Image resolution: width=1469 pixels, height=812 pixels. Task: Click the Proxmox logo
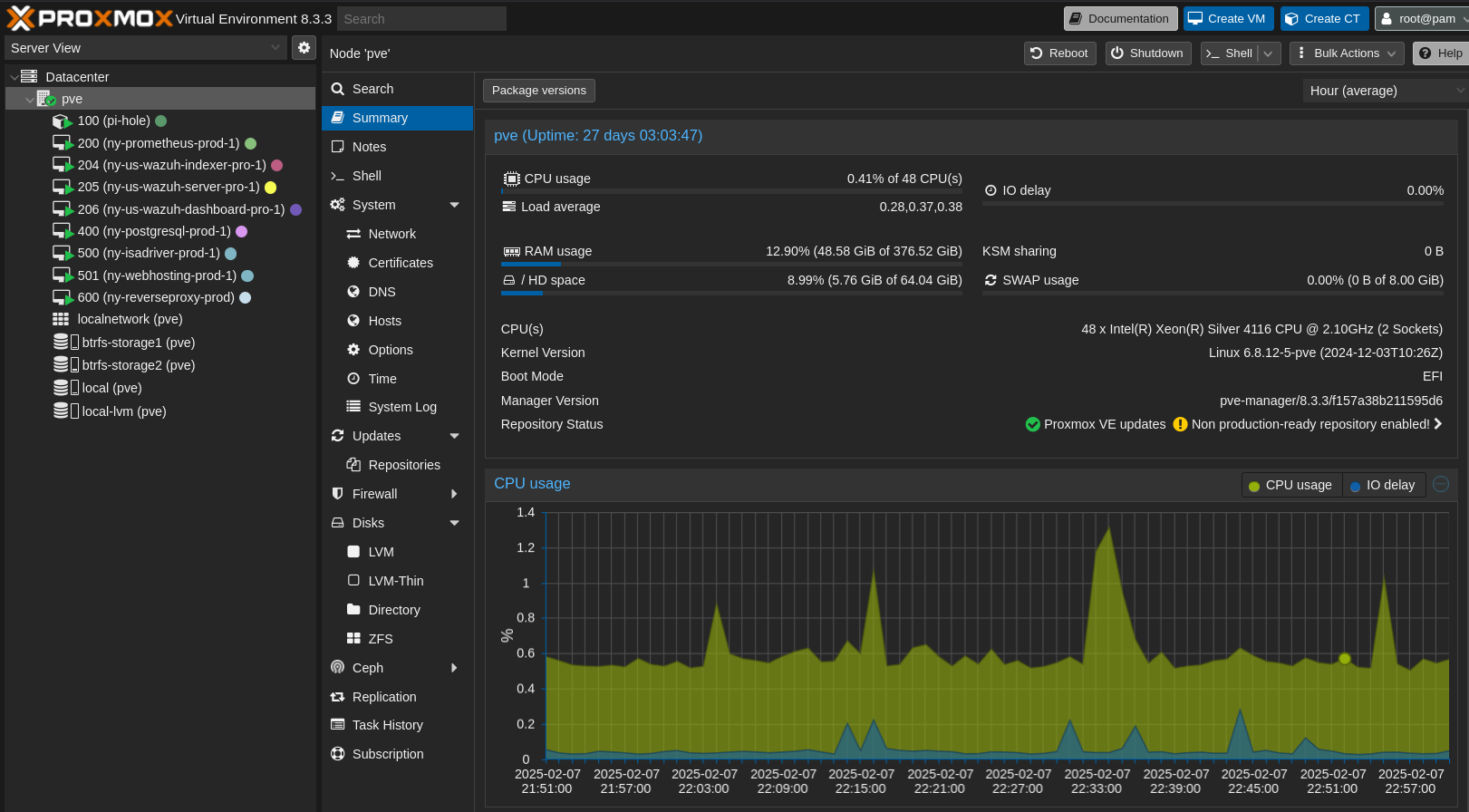pyautogui.click(x=89, y=18)
